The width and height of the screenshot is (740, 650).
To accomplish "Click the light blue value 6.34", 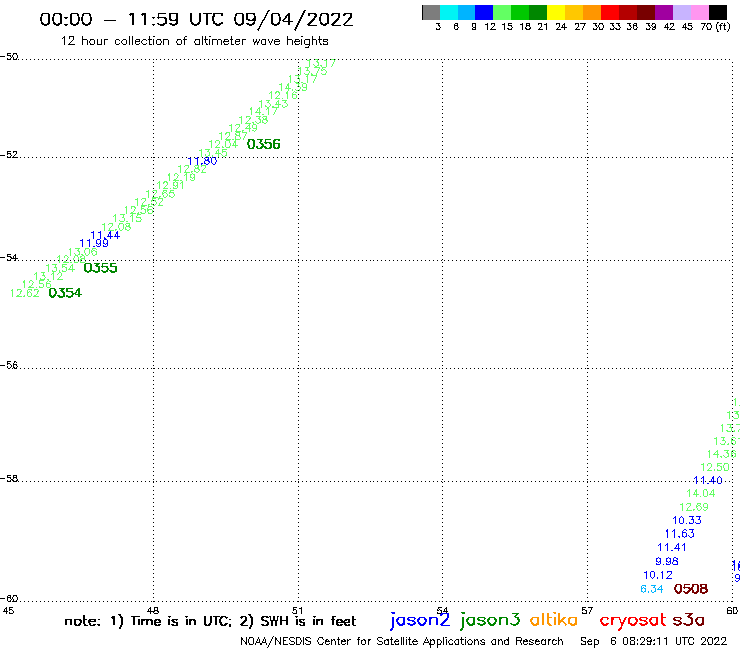I will [652, 589].
